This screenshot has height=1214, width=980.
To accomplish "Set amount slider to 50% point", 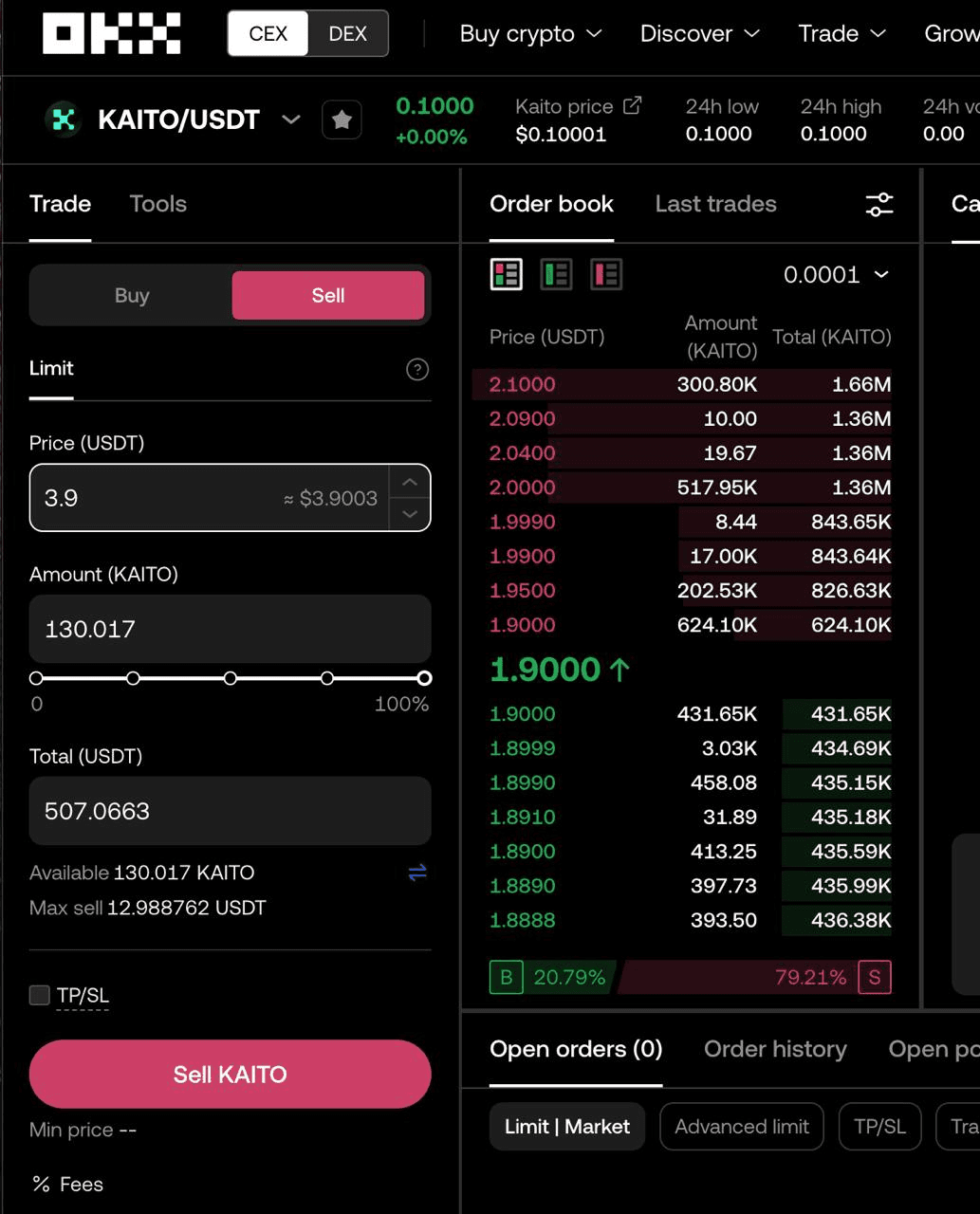I will [231, 678].
